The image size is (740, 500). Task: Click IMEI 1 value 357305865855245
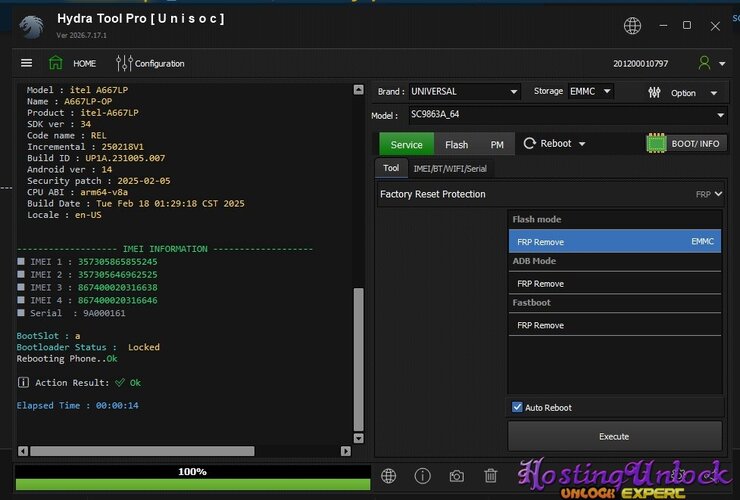[118, 261]
